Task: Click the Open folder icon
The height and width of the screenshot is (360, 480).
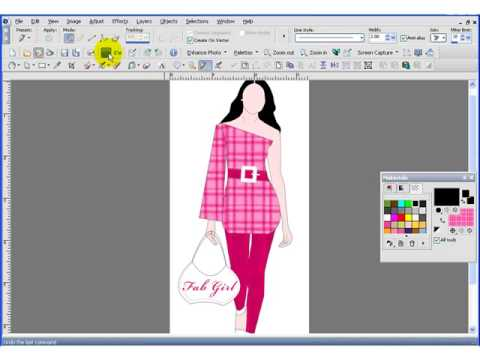Action: click(x=27, y=53)
